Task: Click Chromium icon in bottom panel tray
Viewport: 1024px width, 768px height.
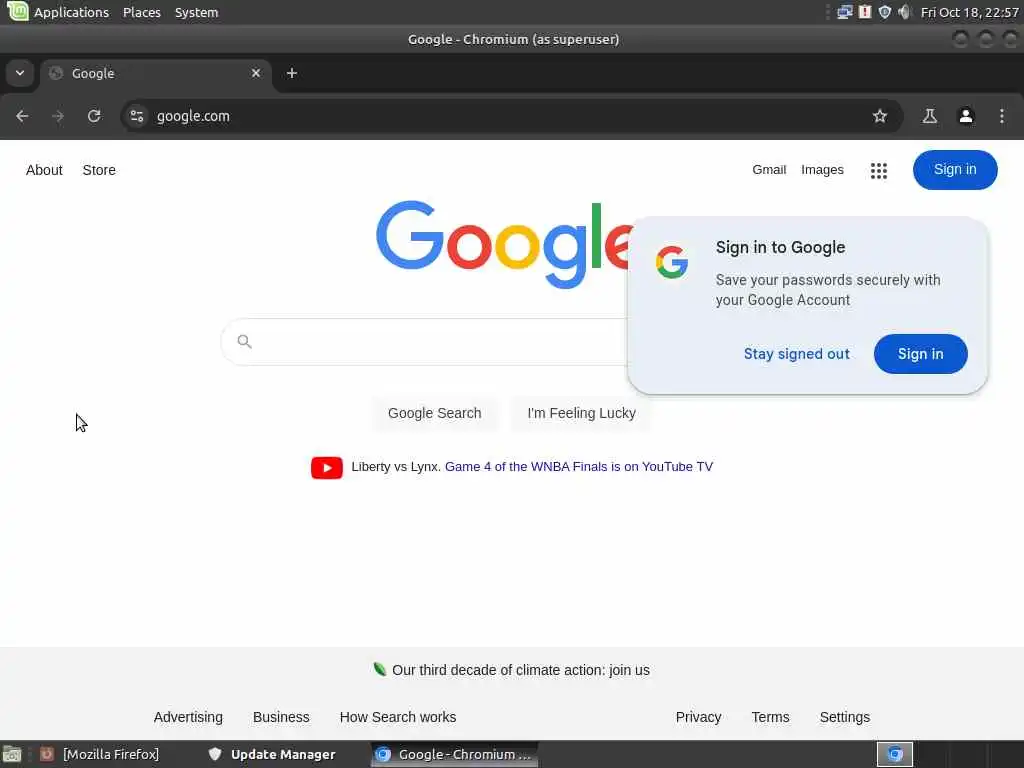Action: (x=895, y=754)
